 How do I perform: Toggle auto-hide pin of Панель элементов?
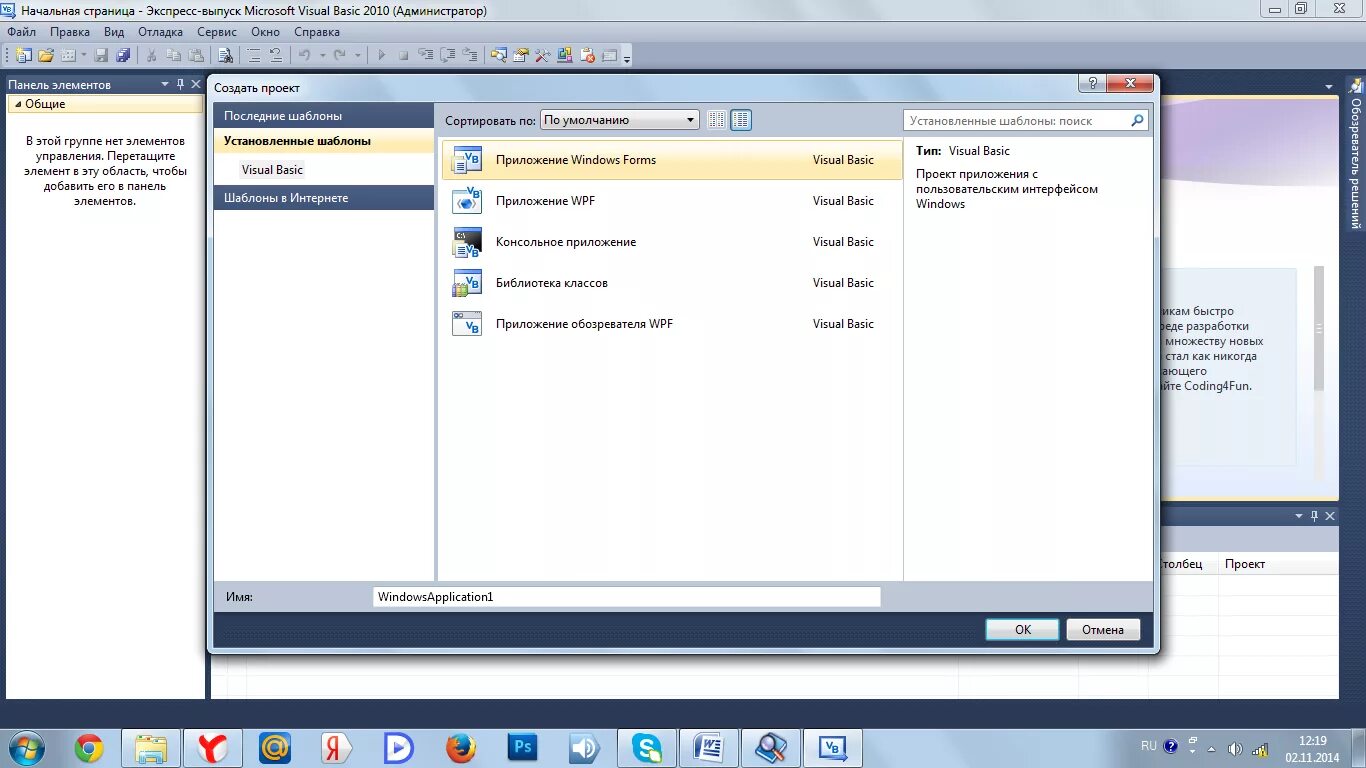click(x=180, y=85)
